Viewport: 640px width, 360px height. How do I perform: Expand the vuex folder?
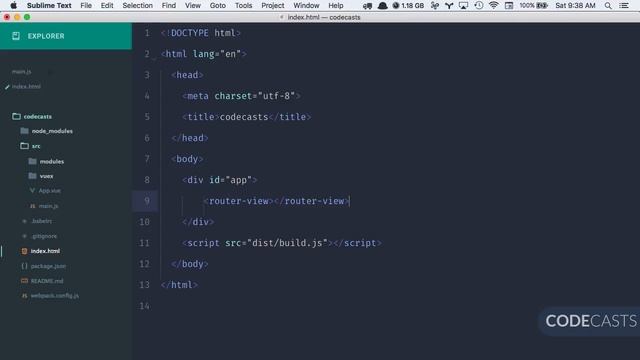click(x=47, y=176)
